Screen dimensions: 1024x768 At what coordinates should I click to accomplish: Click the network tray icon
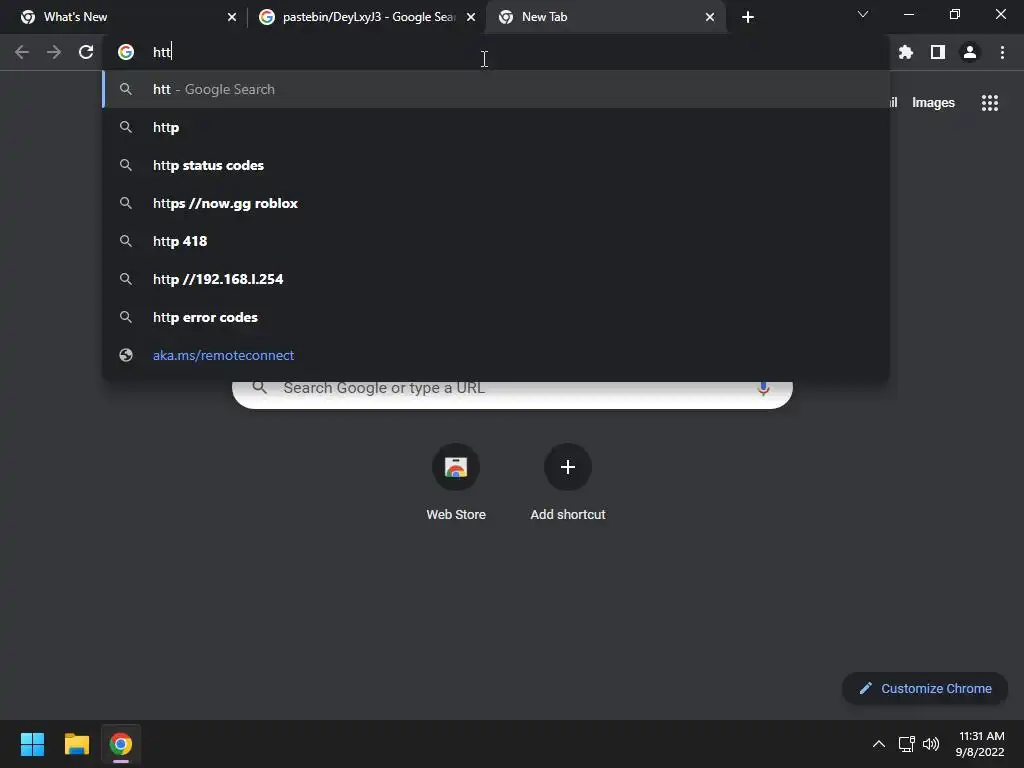coord(906,744)
